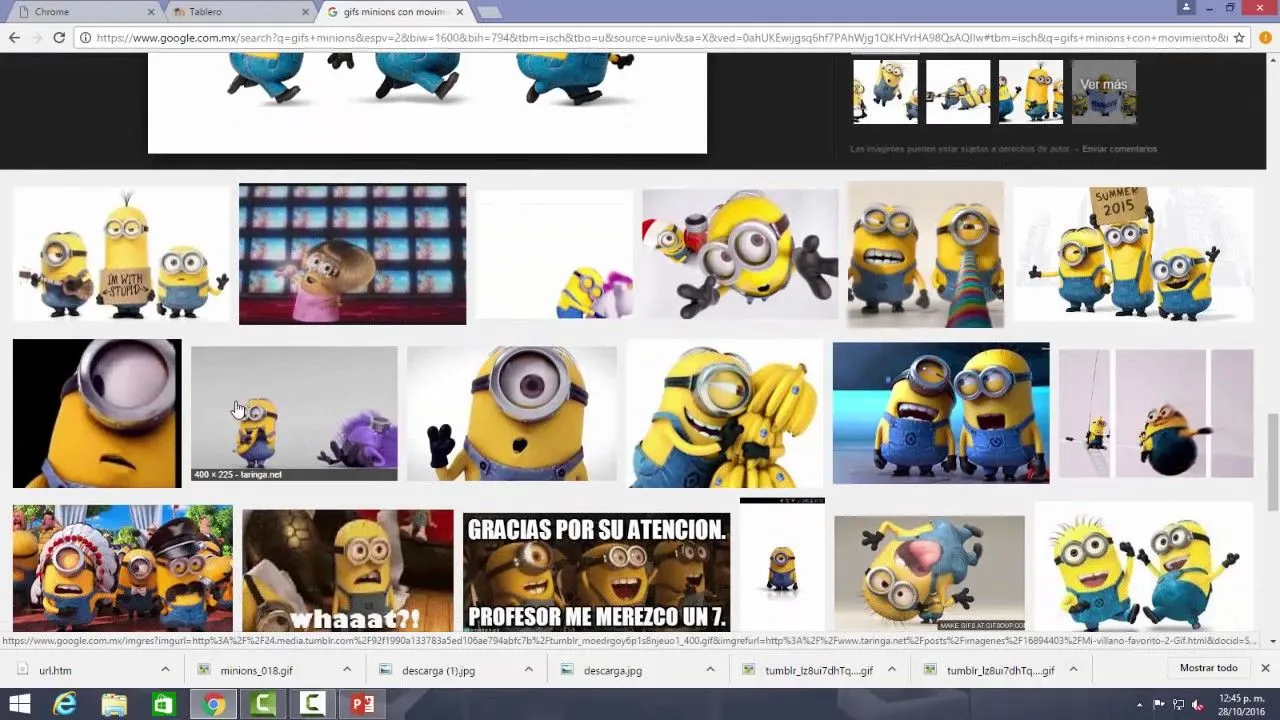Open minion hugging bananas image
The image size is (1280, 720).
724,414
